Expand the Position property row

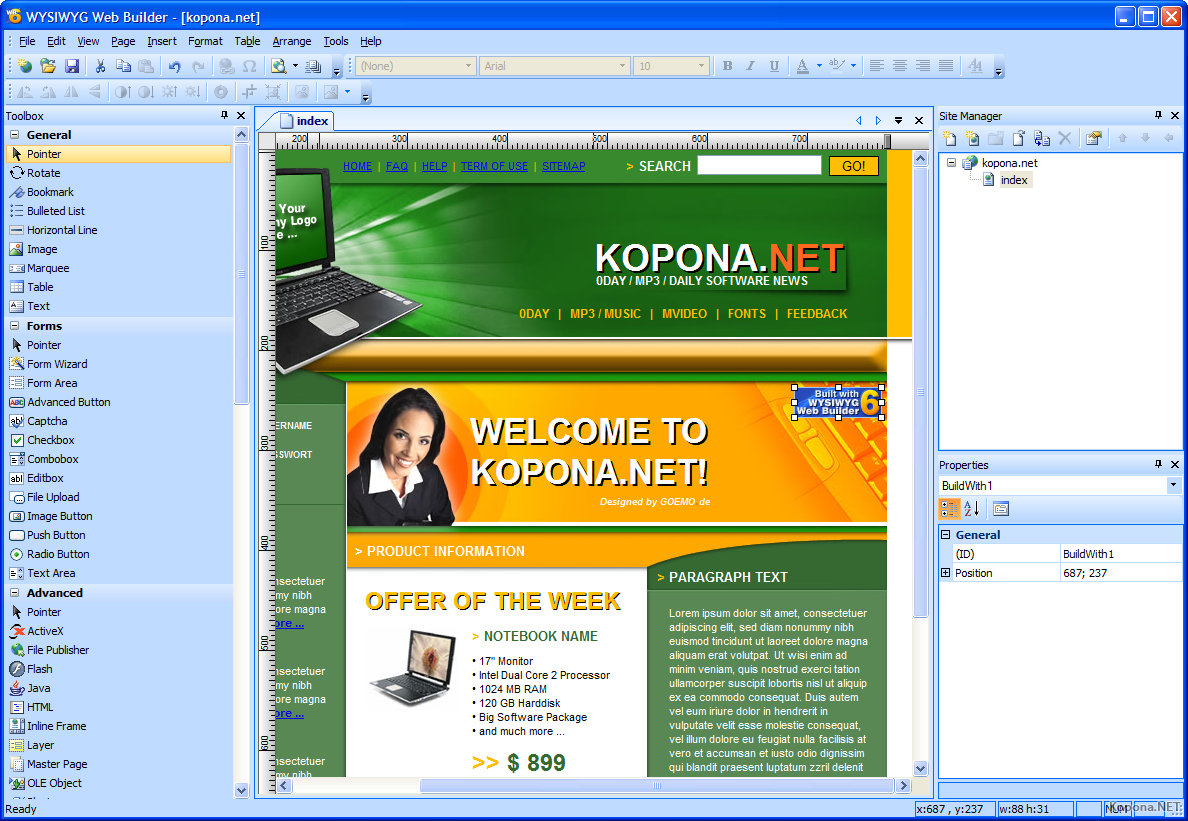click(x=945, y=573)
